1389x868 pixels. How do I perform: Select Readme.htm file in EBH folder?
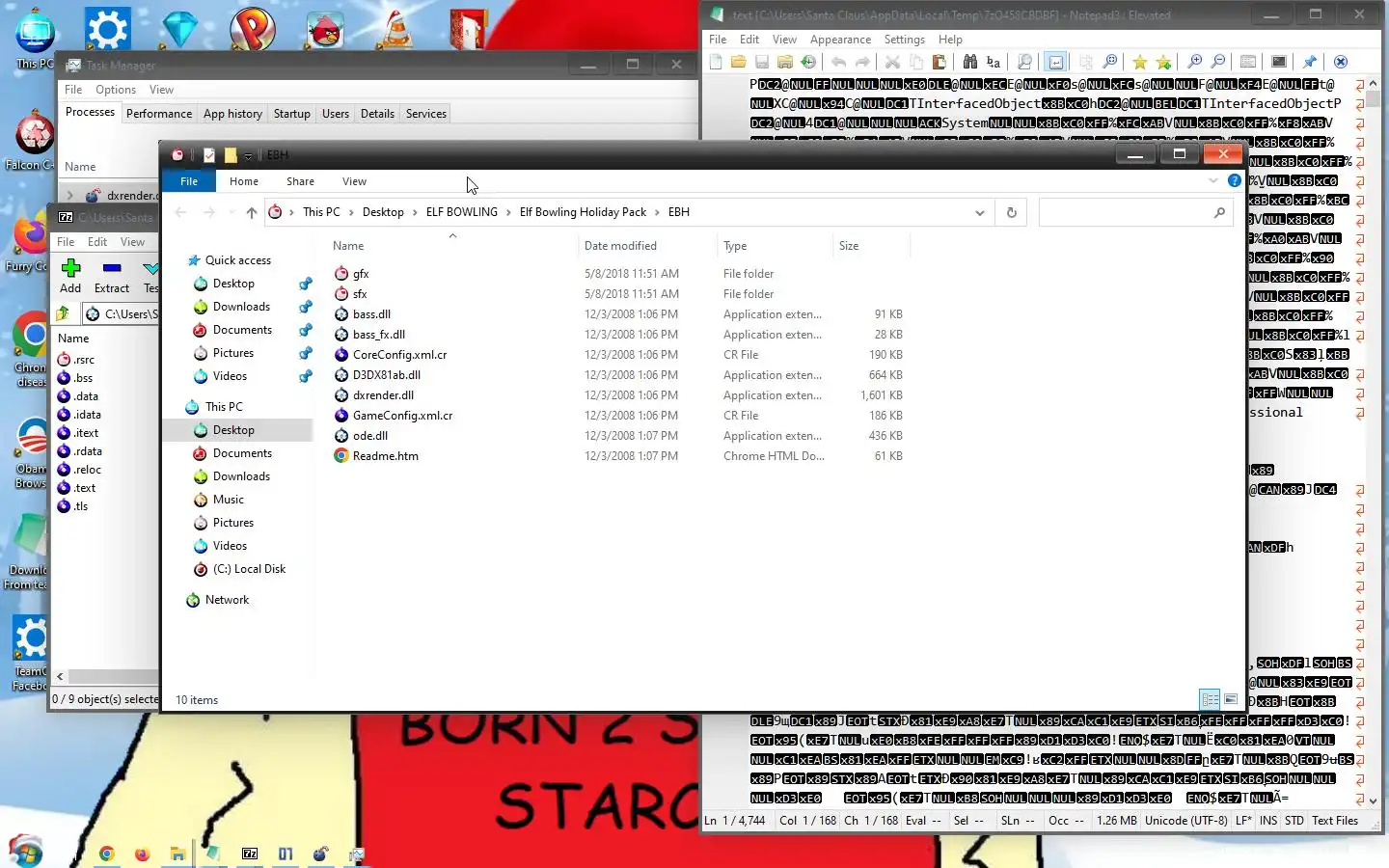coord(385,456)
